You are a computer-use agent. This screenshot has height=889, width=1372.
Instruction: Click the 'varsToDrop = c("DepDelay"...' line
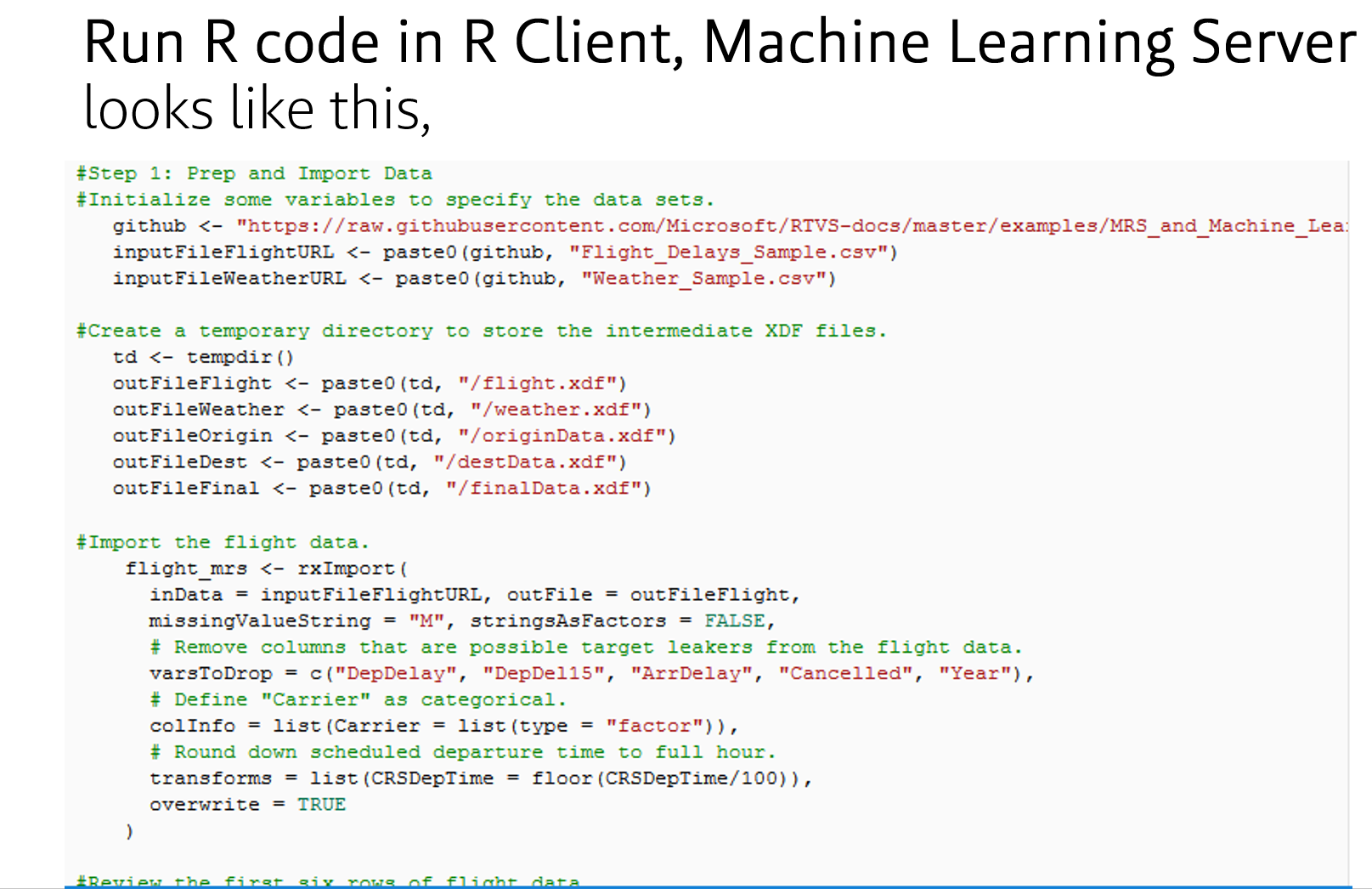coord(592,674)
